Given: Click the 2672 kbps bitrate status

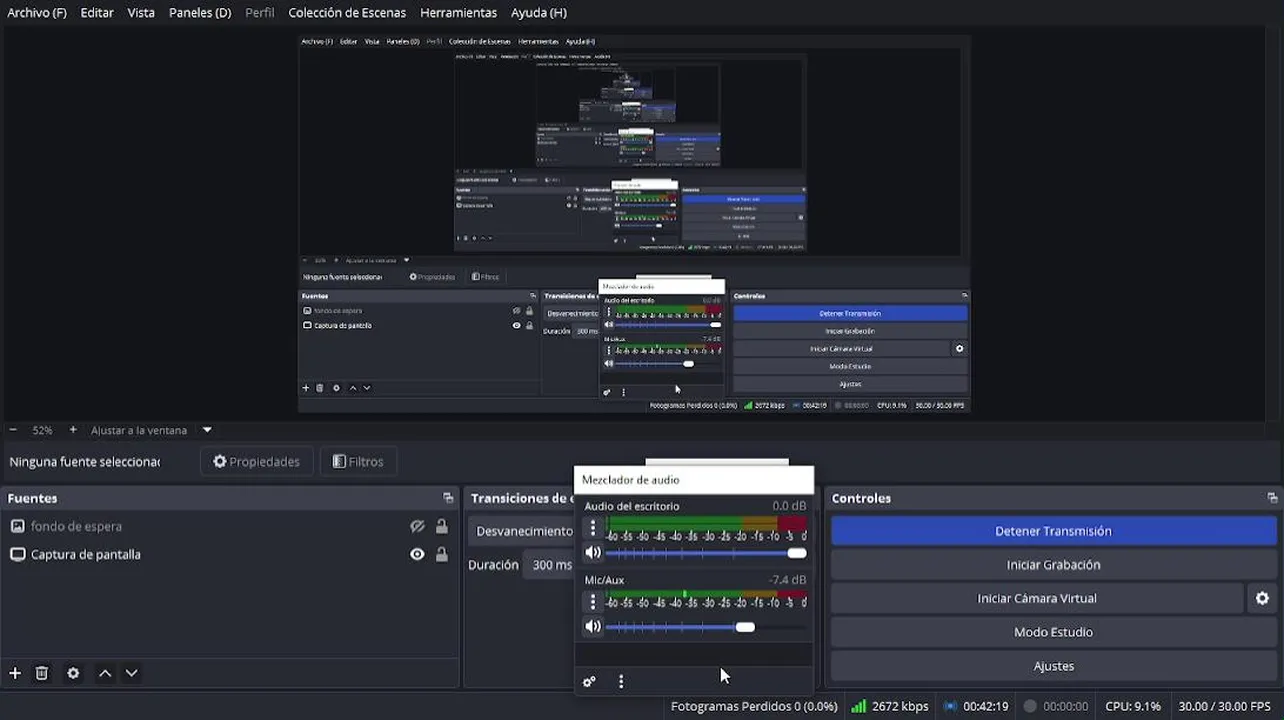Looking at the screenshot, I should (x=900, y=706).
